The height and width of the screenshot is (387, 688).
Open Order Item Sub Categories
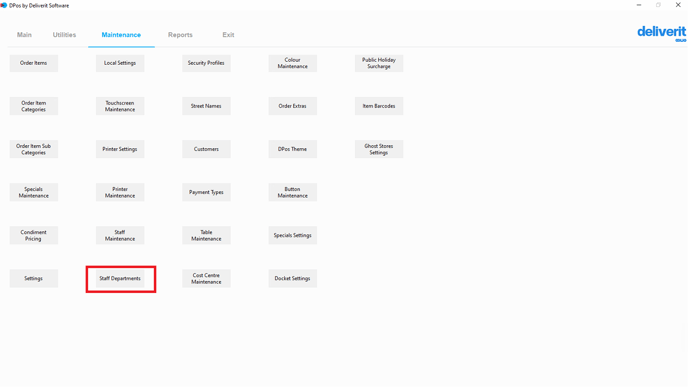34,149
